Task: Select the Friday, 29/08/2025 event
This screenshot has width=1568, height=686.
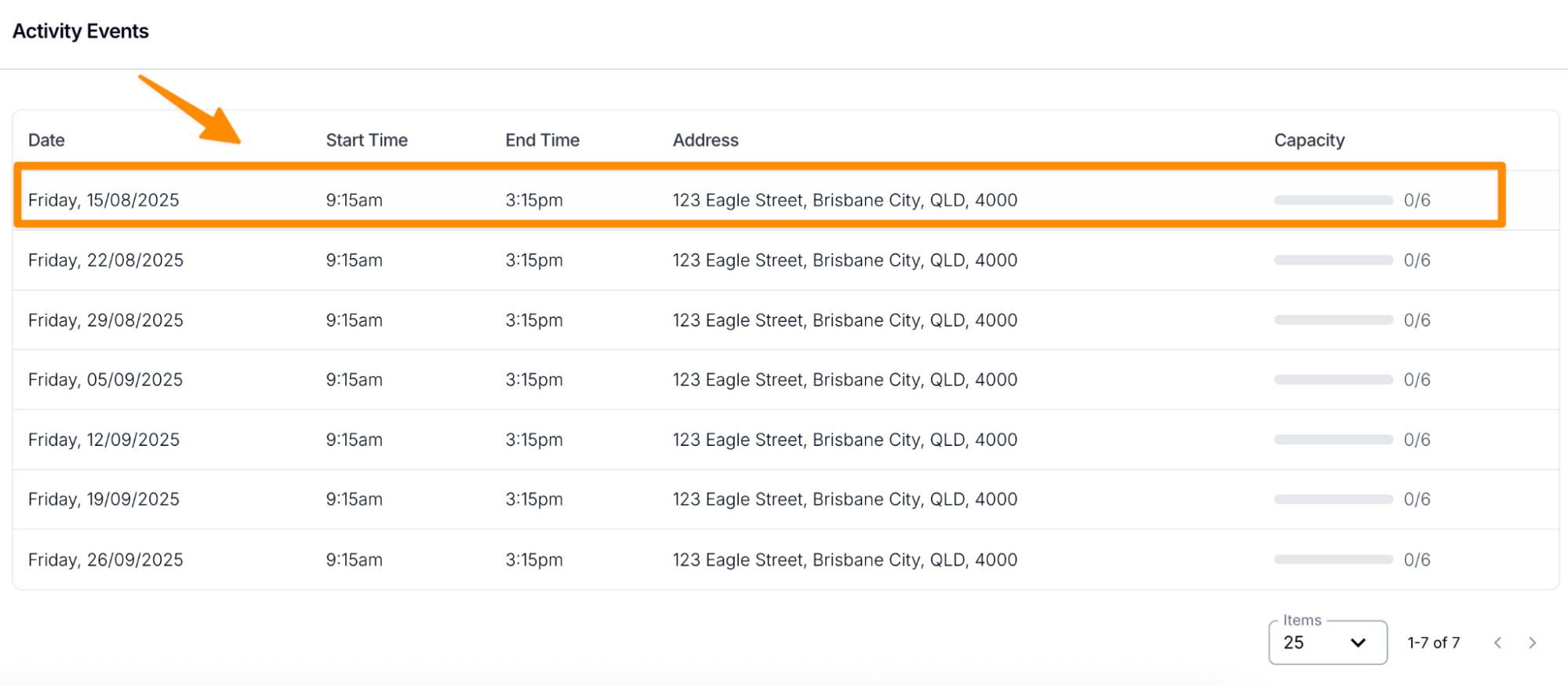Action: (106, 320)
